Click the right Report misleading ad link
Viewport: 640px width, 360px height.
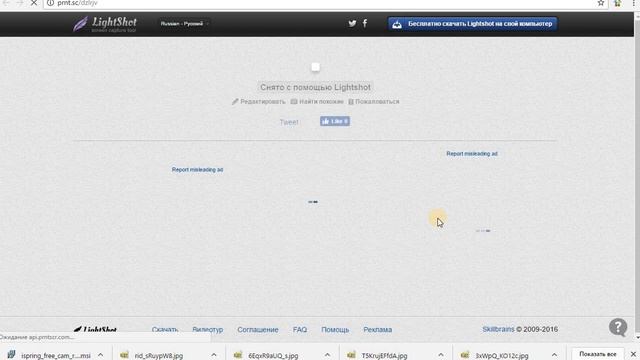(x=472, y=154)
